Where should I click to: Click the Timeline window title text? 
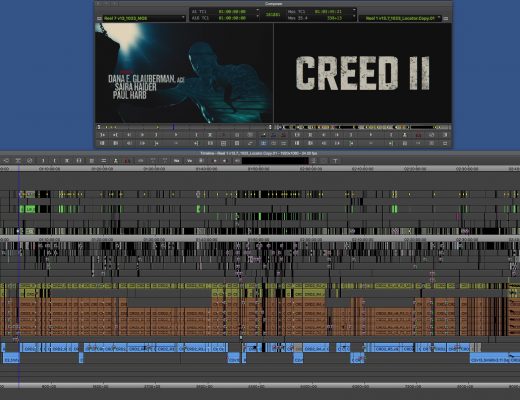point(259,153)
